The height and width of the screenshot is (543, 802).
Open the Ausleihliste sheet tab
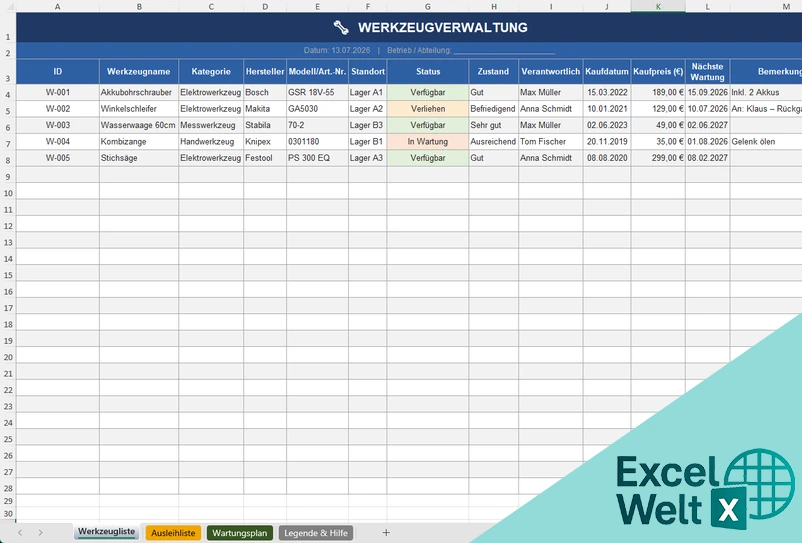click(x=173, y=533)
